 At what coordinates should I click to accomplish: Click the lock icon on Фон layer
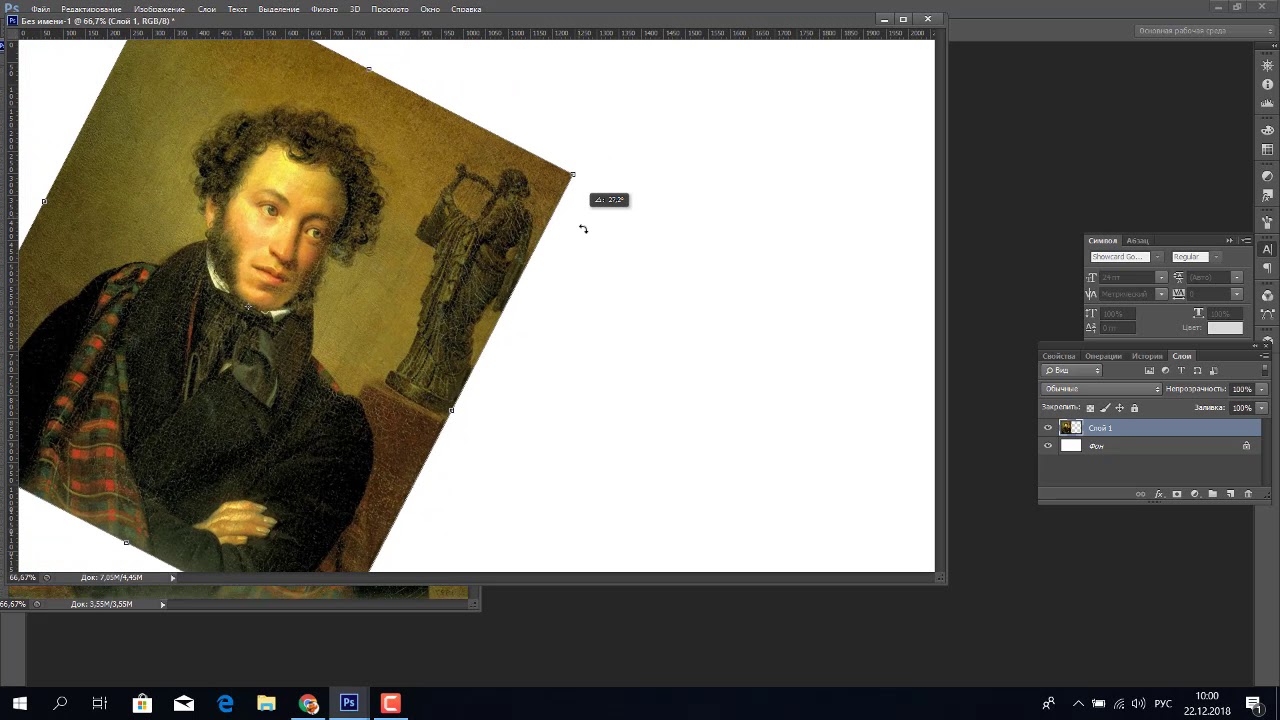pyautogui.click(x=1246, y=446)
